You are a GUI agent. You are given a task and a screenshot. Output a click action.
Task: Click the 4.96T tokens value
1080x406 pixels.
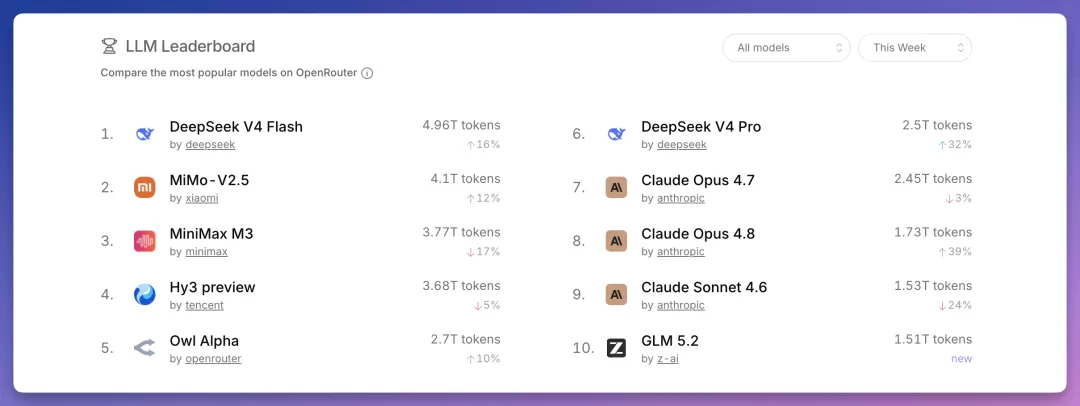pos(461,125)
